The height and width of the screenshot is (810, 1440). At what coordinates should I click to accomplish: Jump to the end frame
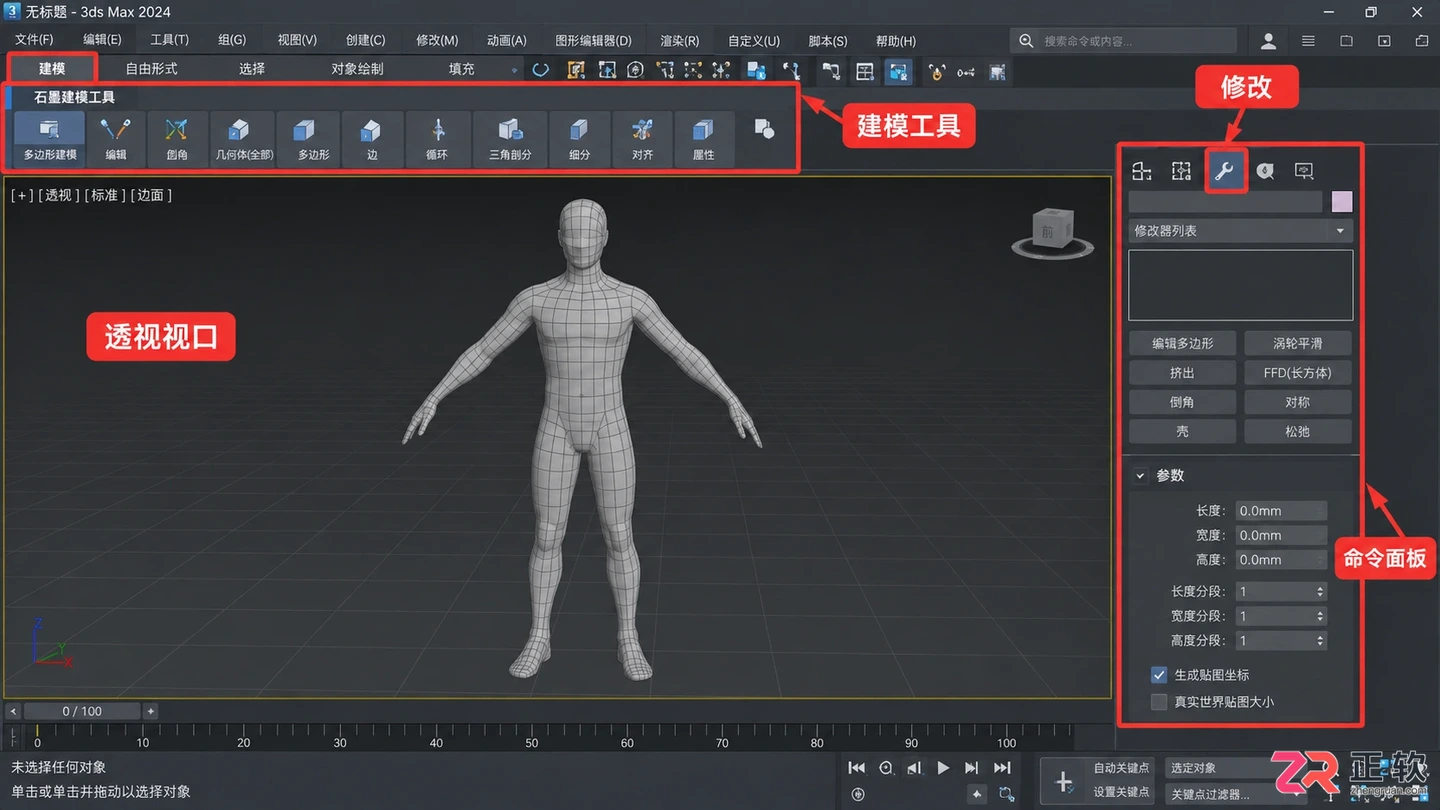tap(1002, 768)
